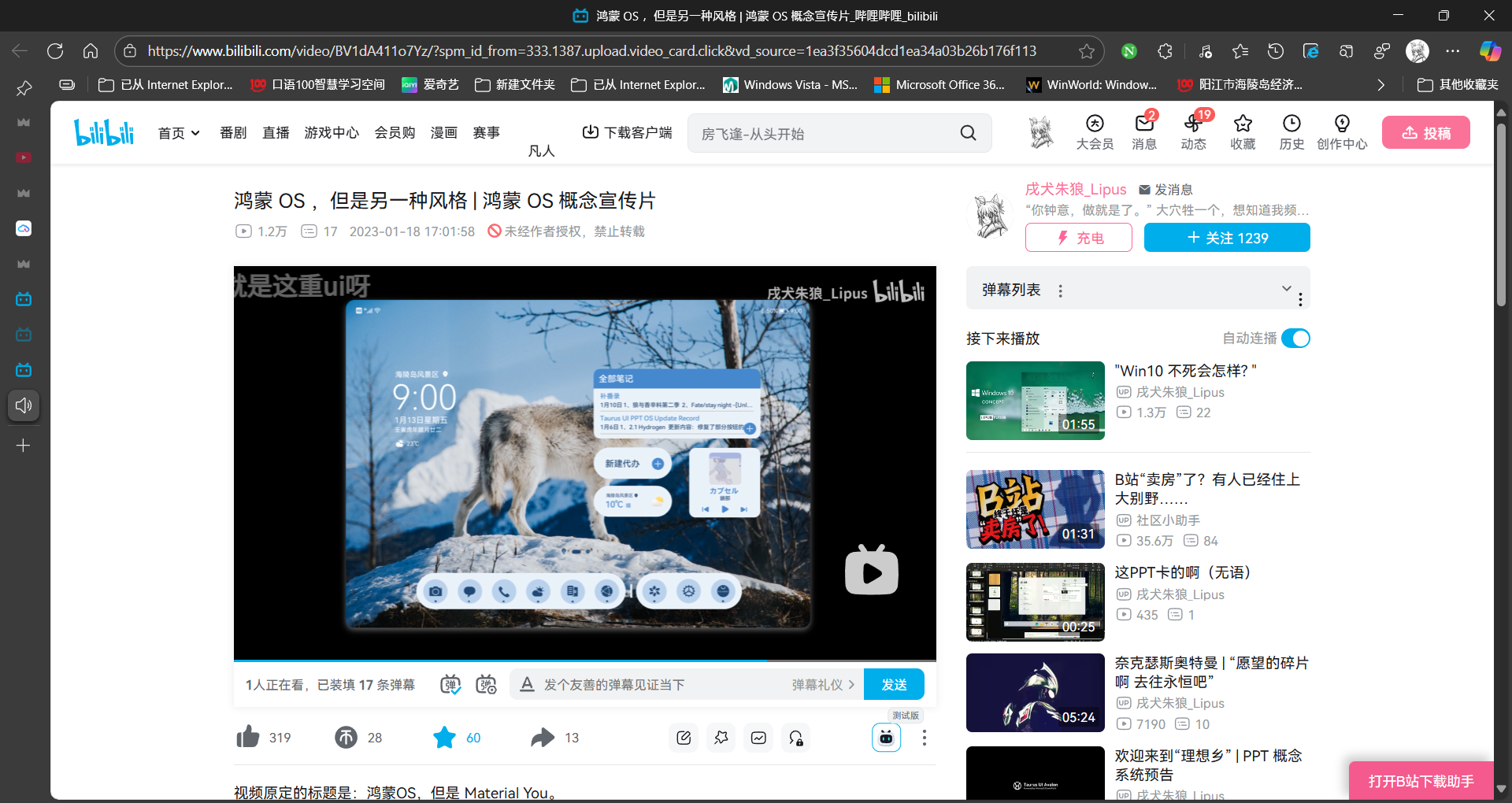
Task: Go to 番剧 section
Action: click(233, 133)
